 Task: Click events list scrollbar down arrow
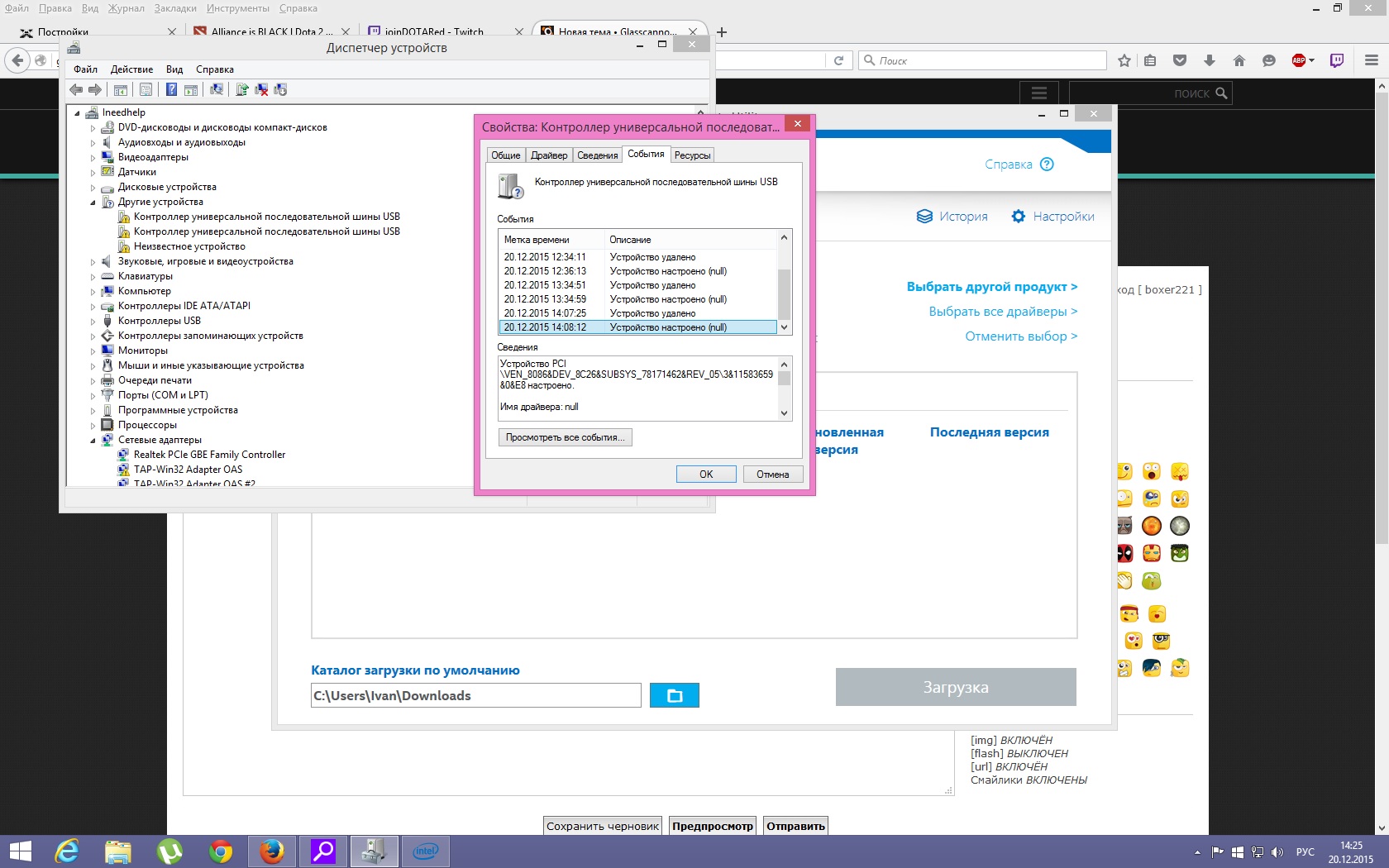pos(785,328)
